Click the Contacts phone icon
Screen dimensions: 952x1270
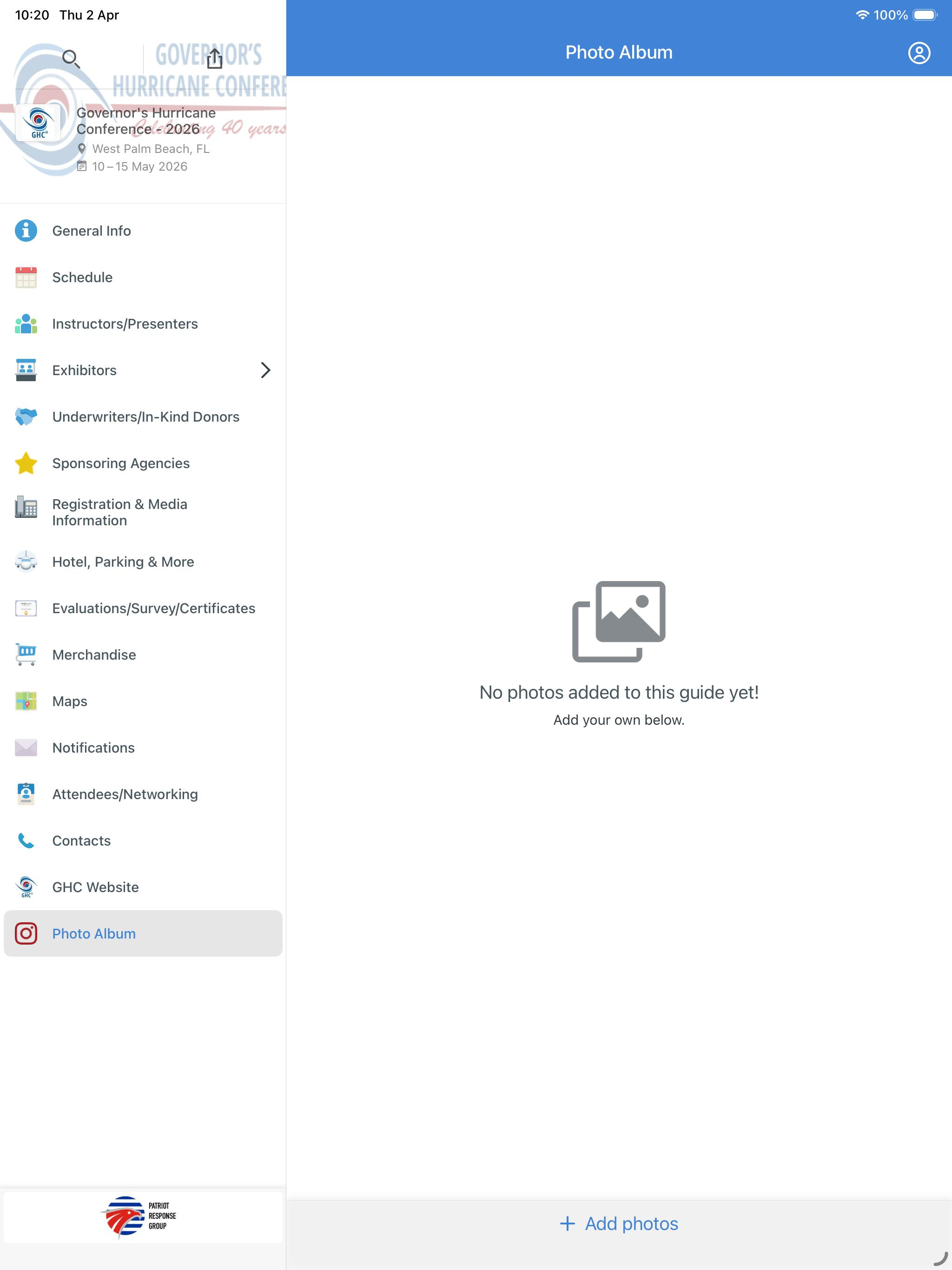26,840
